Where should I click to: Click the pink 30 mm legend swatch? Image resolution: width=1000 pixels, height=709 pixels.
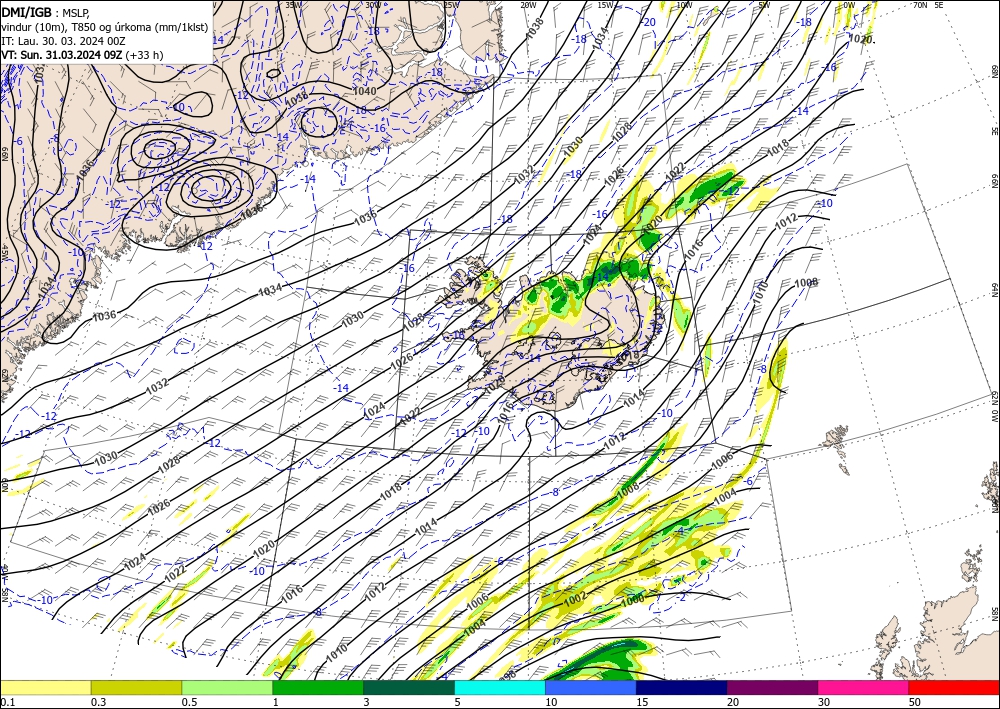click(x=864, y=687)
